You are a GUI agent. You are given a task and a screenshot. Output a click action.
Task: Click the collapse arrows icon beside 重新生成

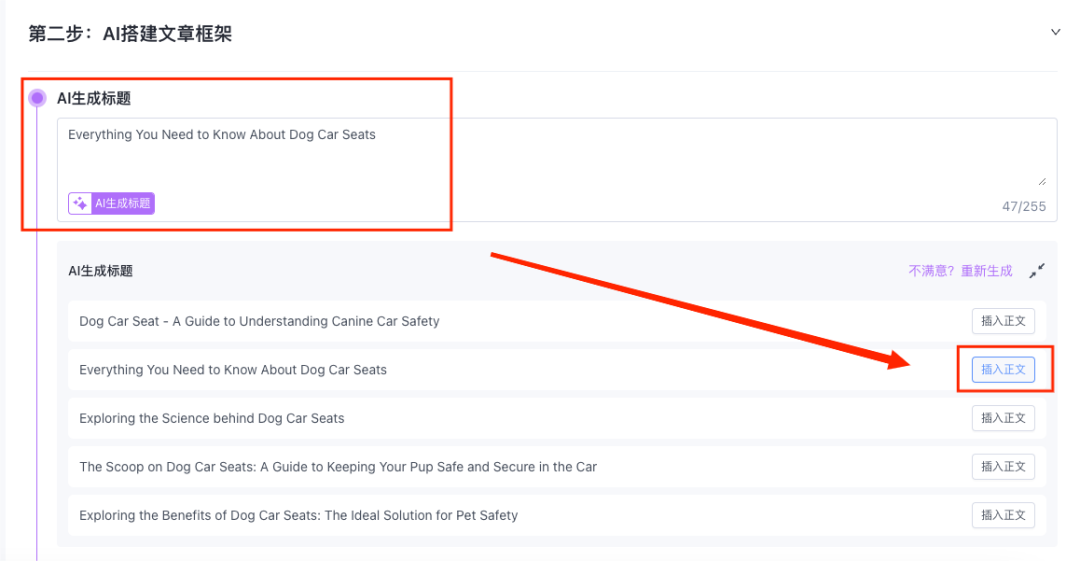click(x=1037, y=271)
